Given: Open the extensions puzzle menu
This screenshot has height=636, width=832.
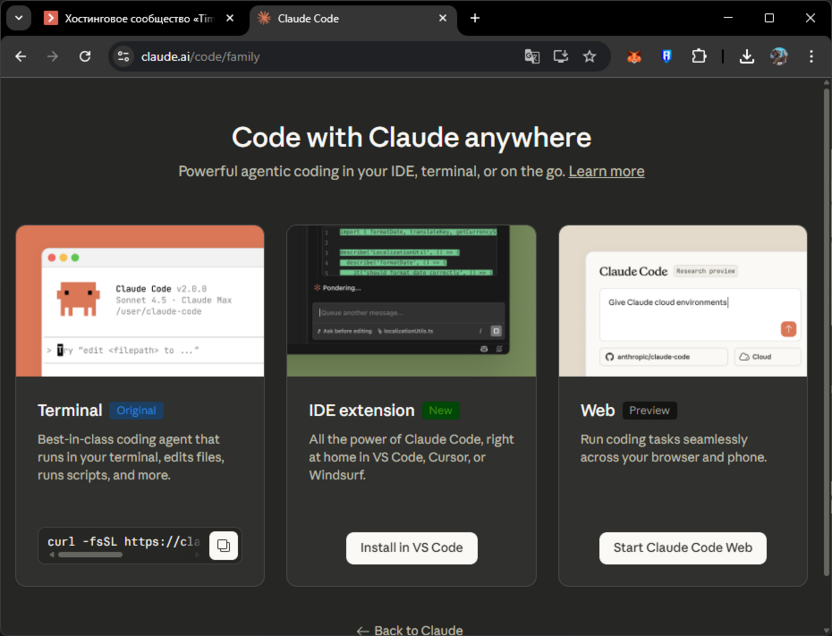Looking at the screenshot, I should pyautogui.click(x=698, y=56).
